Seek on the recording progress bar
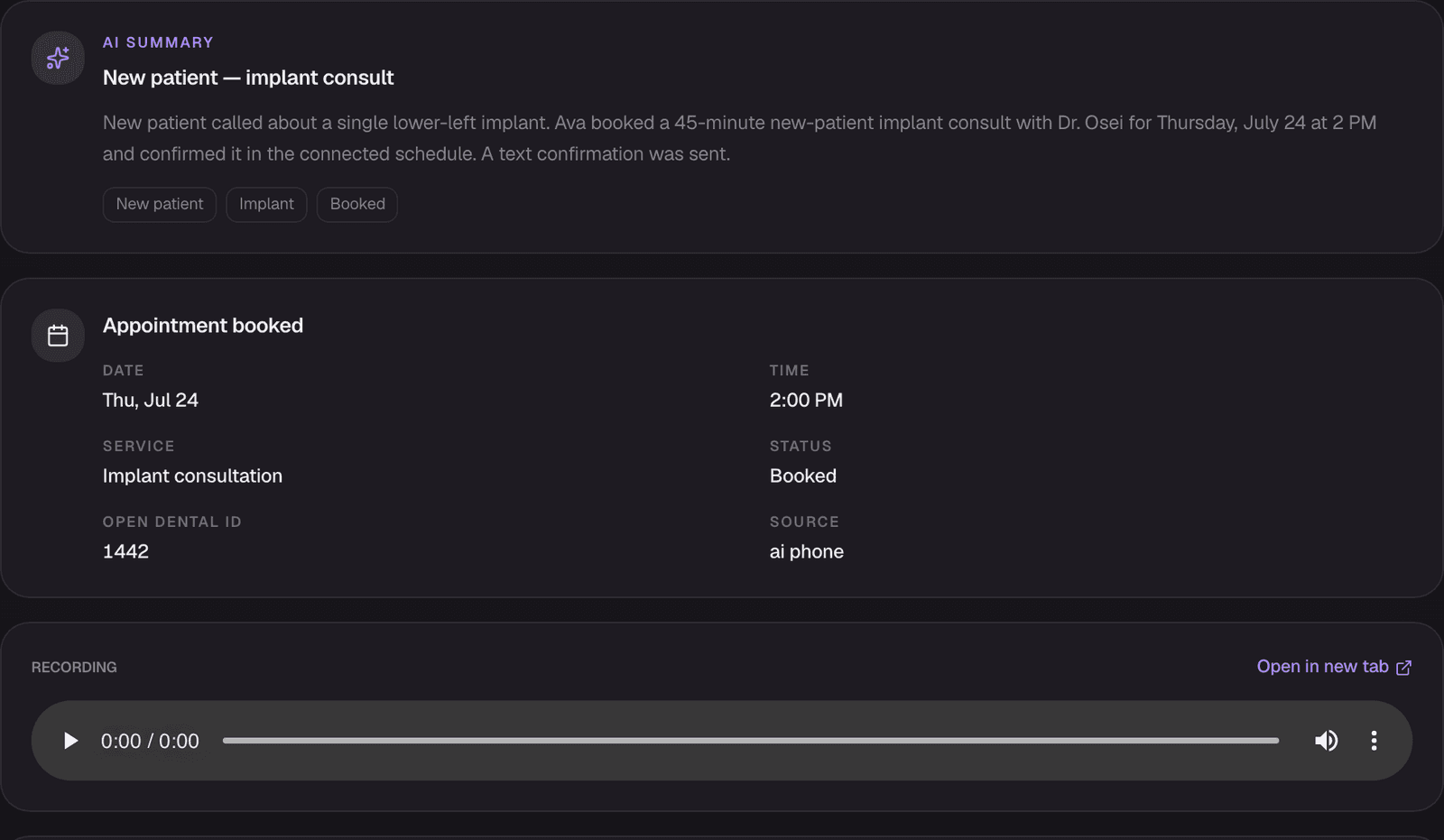1444x840 pixels. point(751,741)
